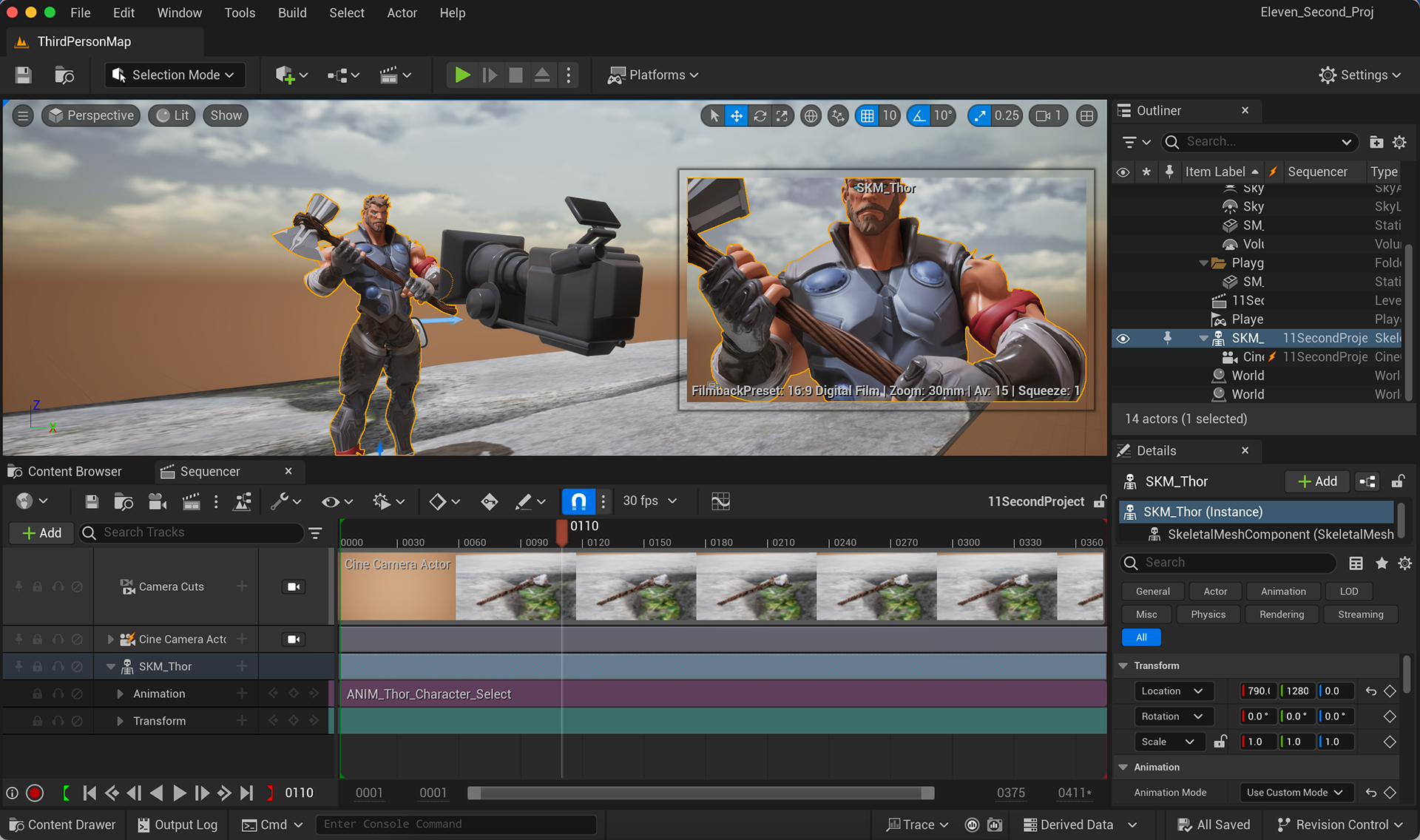Open the Sequencer curve editor icon
Screen dimensions: 1420x840
pyautogui.click(x=720, y=501)
